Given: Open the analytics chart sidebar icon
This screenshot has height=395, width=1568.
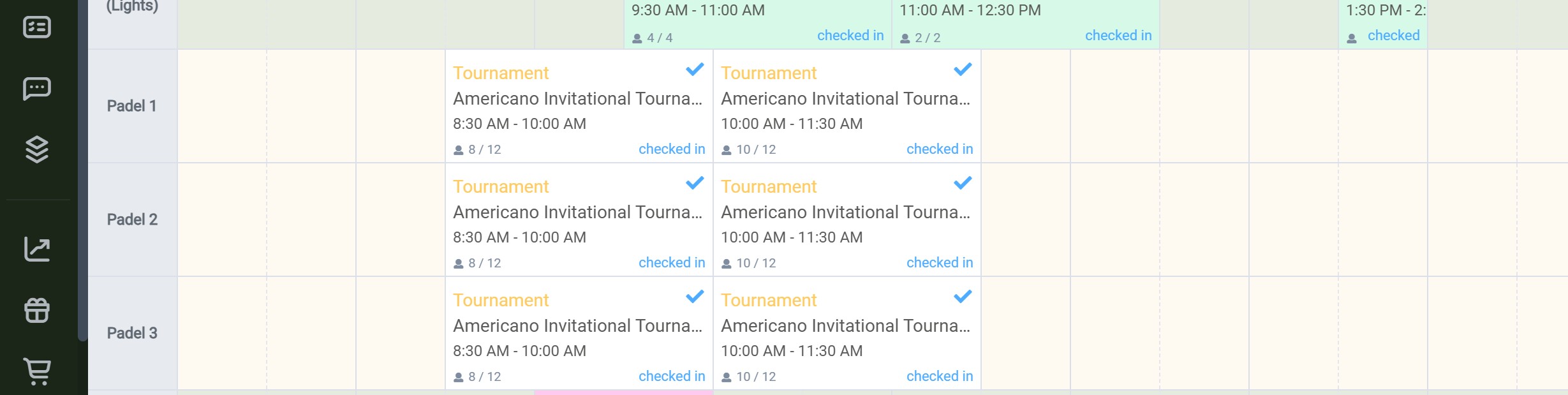Looking at the screenshot, I should click(37, 249).
